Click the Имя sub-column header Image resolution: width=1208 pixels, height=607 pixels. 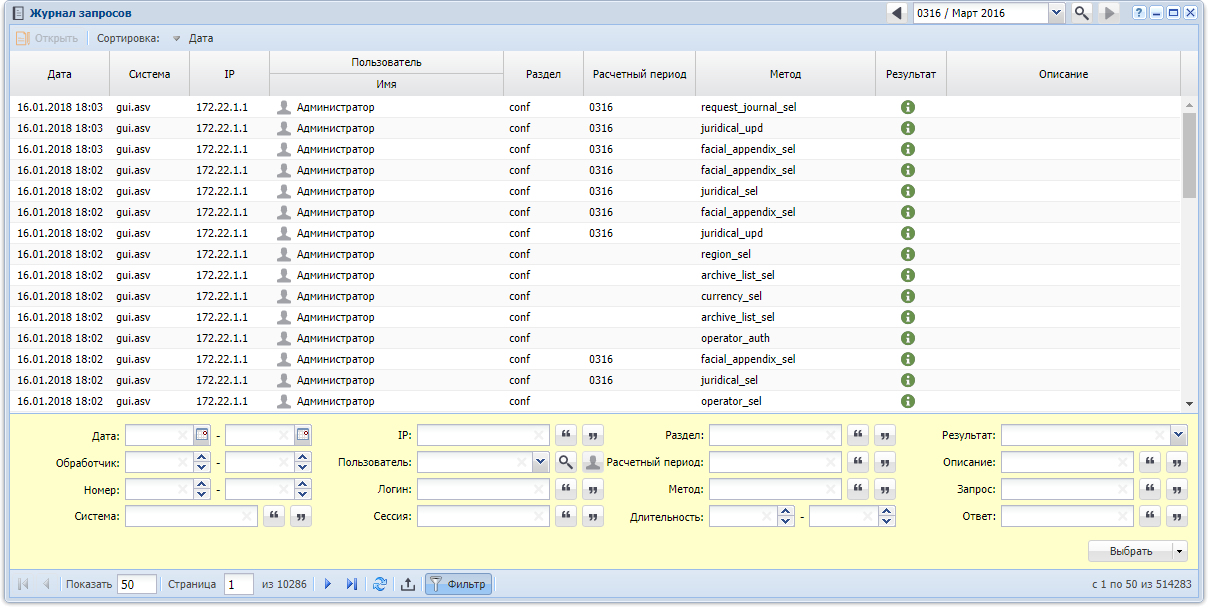[386, 85]
